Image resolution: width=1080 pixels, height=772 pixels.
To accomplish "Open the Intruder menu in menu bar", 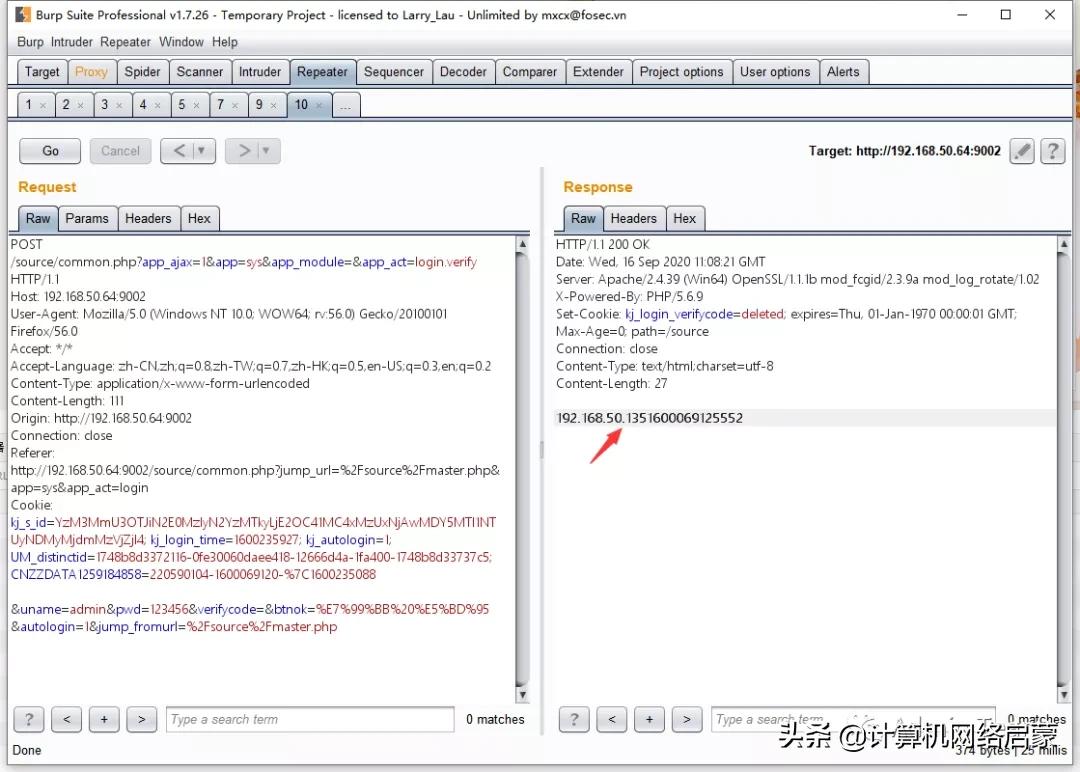I will click(x=72, y=42).
